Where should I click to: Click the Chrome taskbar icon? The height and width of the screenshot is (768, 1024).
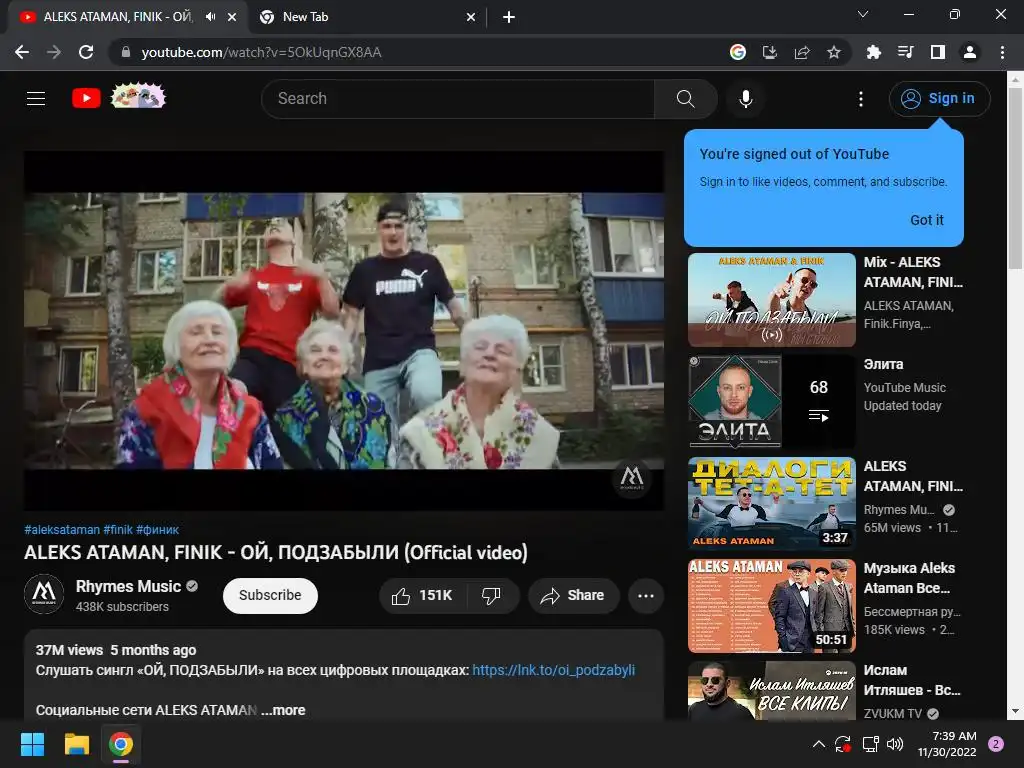(121, 744)
